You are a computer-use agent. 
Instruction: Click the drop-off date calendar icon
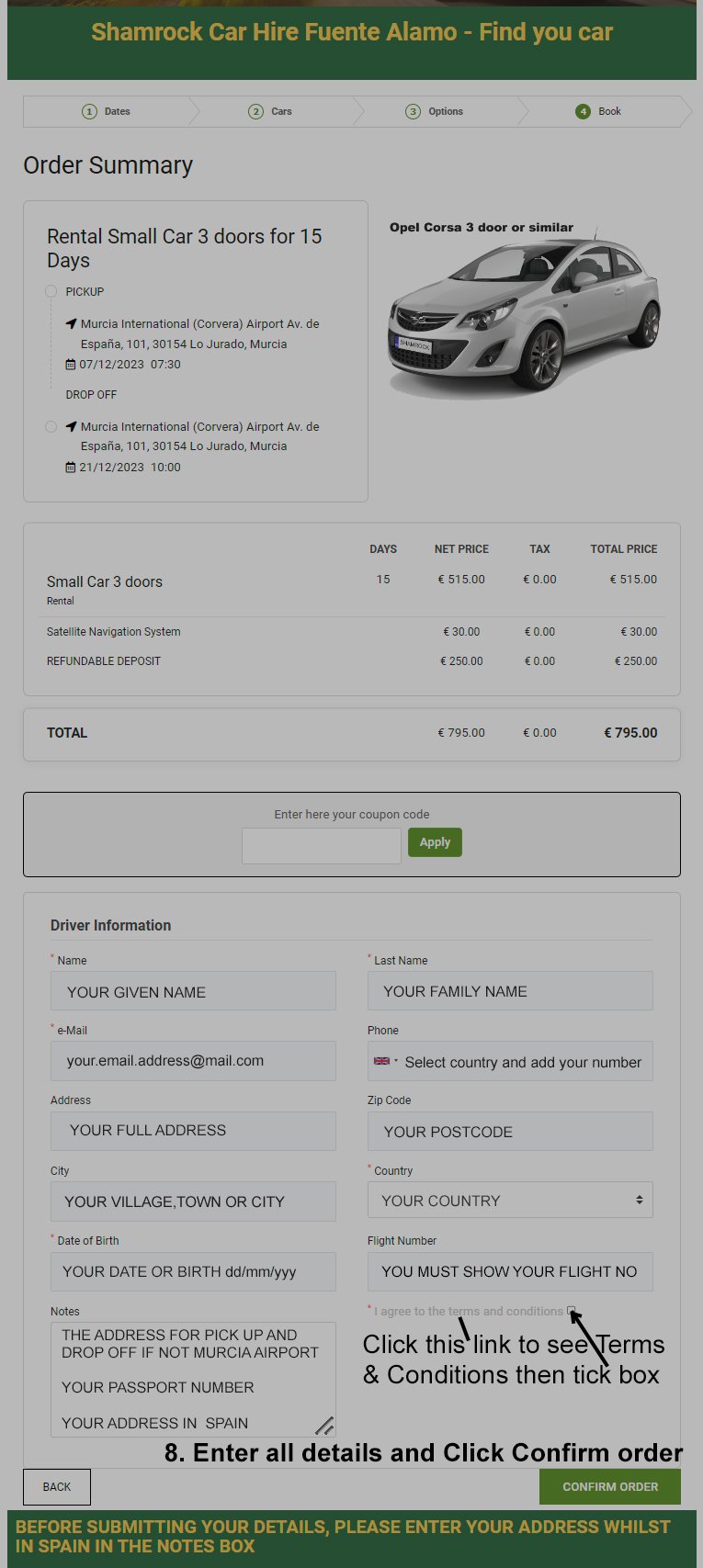coord(71,468)
